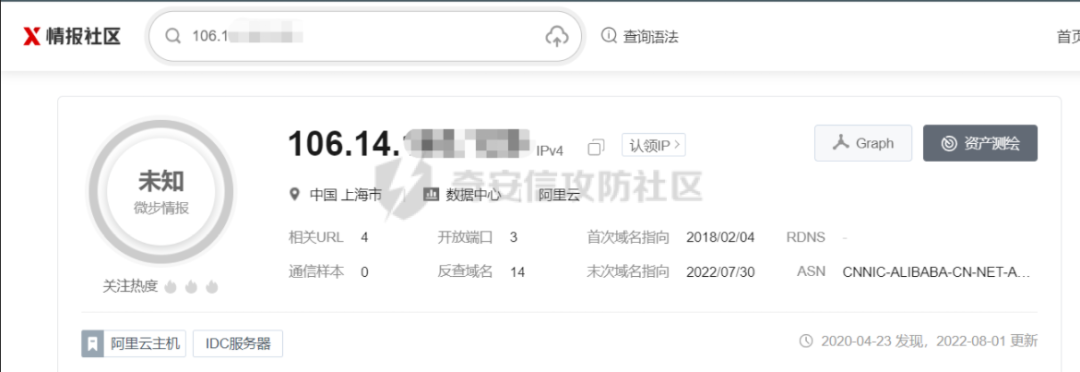Click the cloud upload icon in search bar
Viewport: 1080px width, 372px height.
557,37
